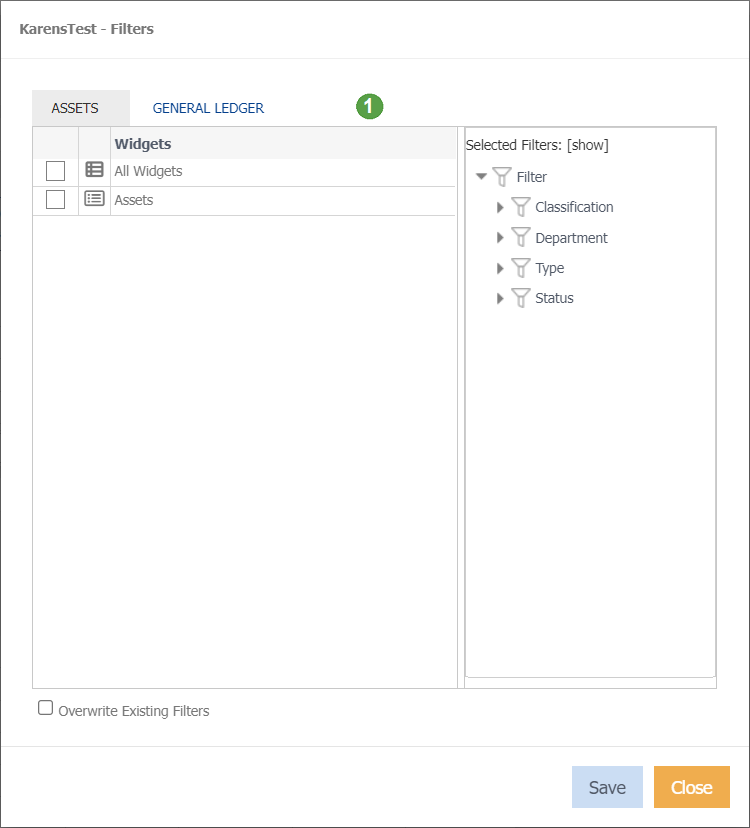Viewport: 750px width, 828px height.
Task: Click the show link next to Selected Filters
Action: (x=588, y=144)
